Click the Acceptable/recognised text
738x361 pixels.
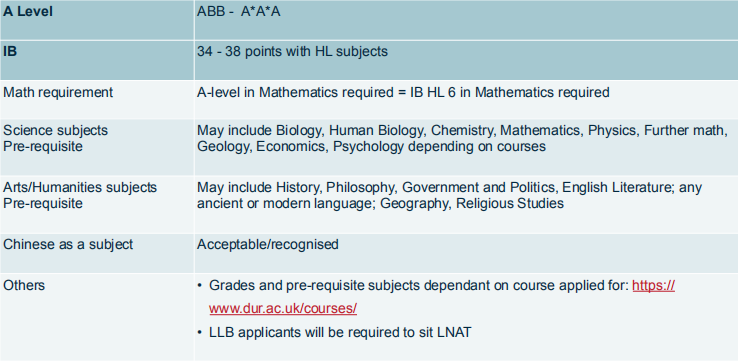[x=268, y=245]
